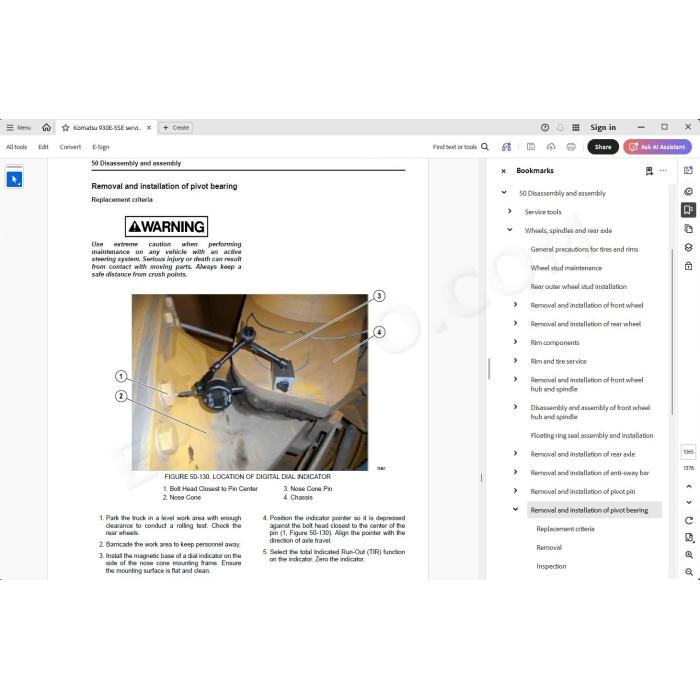Open Bookmarks panel options ellipsis
Image resolution: width=700 pixels, height=700 pixels.
pos(663,171)
